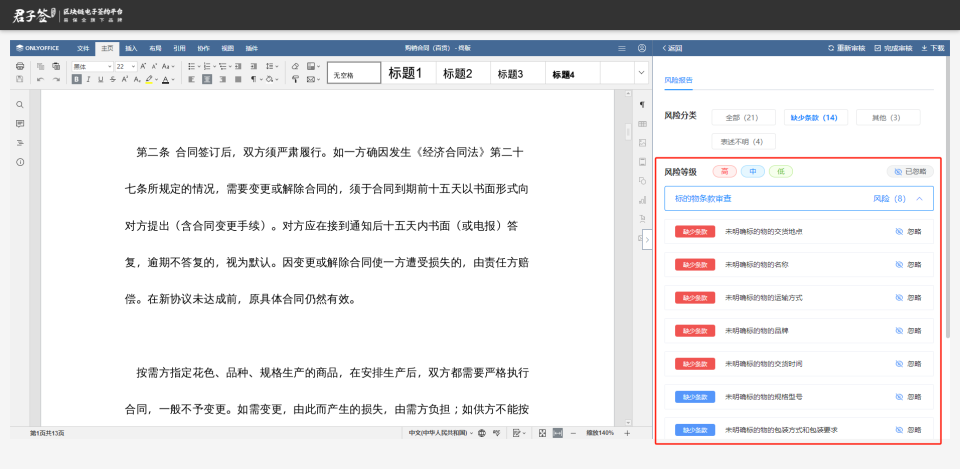The width and height of the screenshot is (960, 469).
Task: Click the zoom in plus icon
Action: coord(627,433)
